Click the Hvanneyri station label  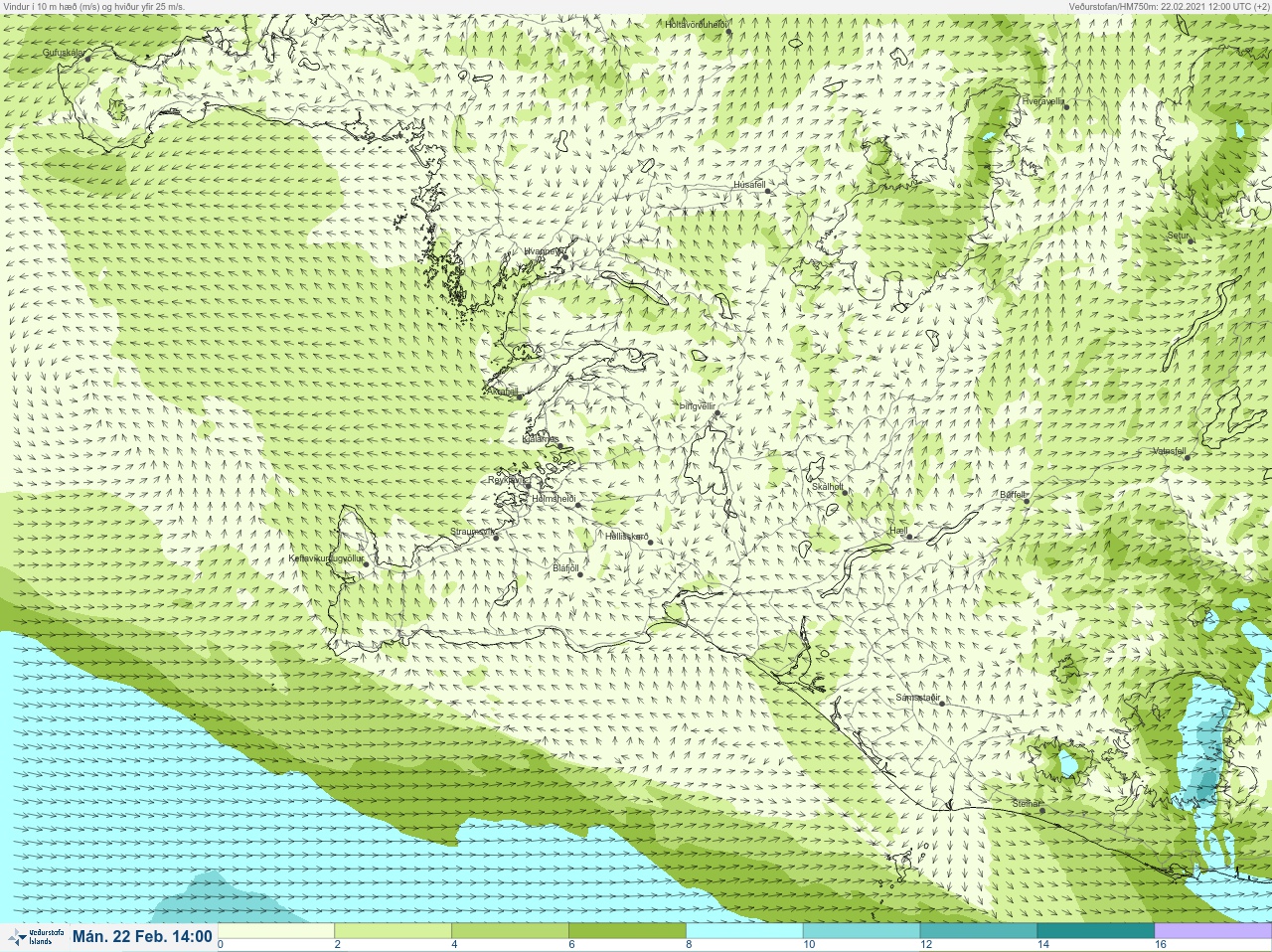pyautogui.click(x=544, y=252)
